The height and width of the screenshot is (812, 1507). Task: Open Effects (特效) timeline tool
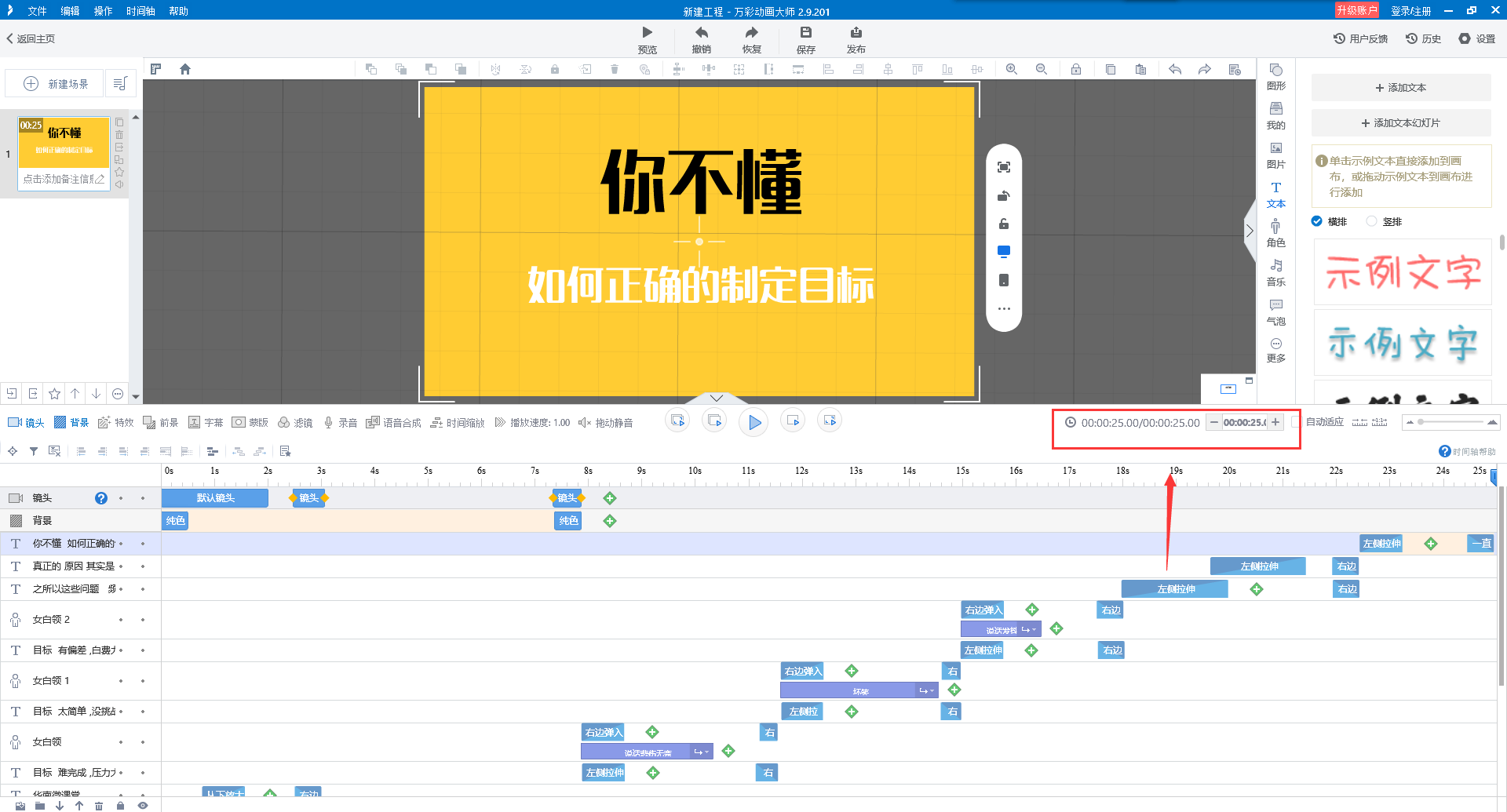point(116,423)
